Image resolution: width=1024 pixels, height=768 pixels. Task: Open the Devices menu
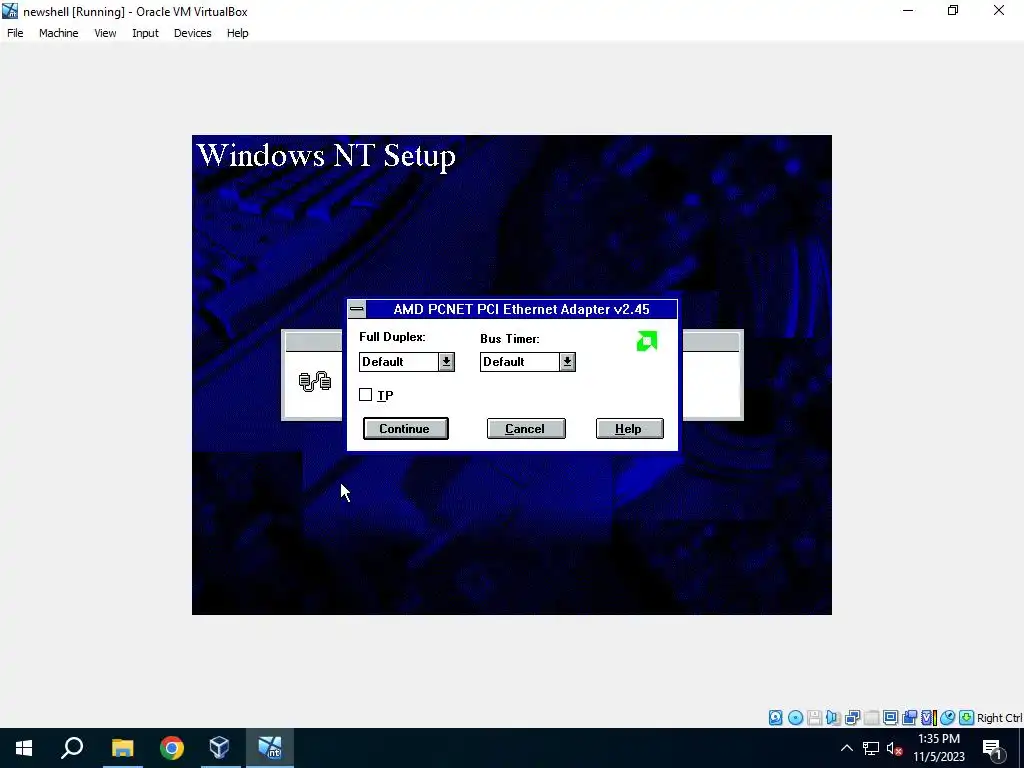pos(193,33)
